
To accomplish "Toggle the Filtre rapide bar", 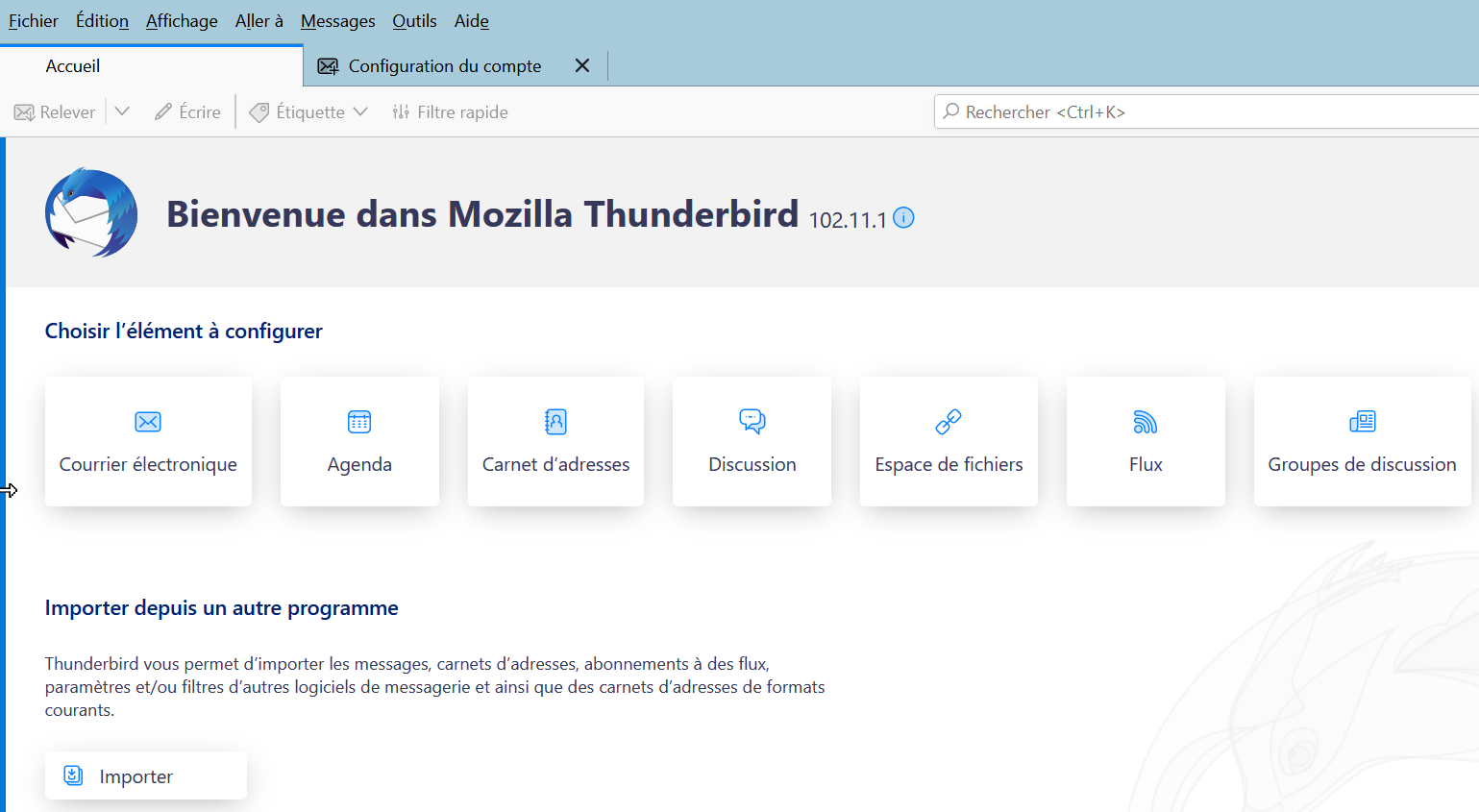I will click(450, 112).
